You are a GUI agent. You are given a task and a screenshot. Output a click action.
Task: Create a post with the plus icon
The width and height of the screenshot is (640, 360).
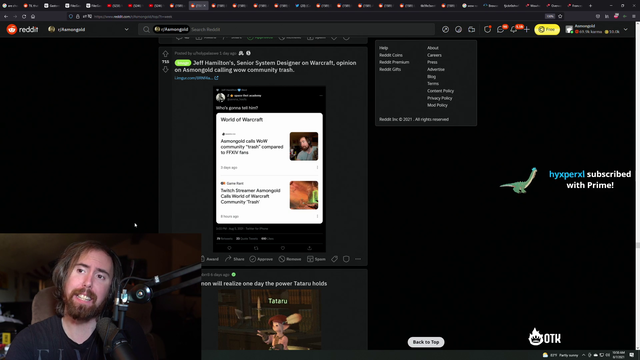click(527, 29)
